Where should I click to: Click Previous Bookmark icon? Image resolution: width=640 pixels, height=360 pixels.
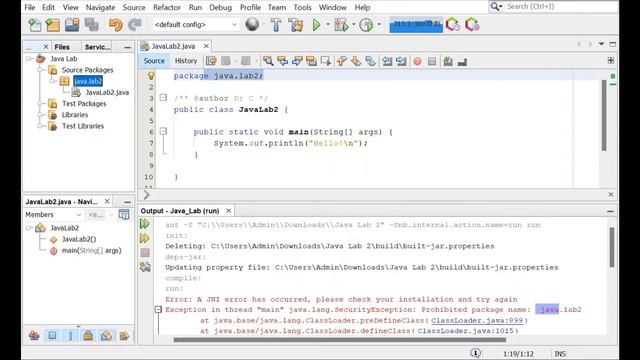coord(342,61)
